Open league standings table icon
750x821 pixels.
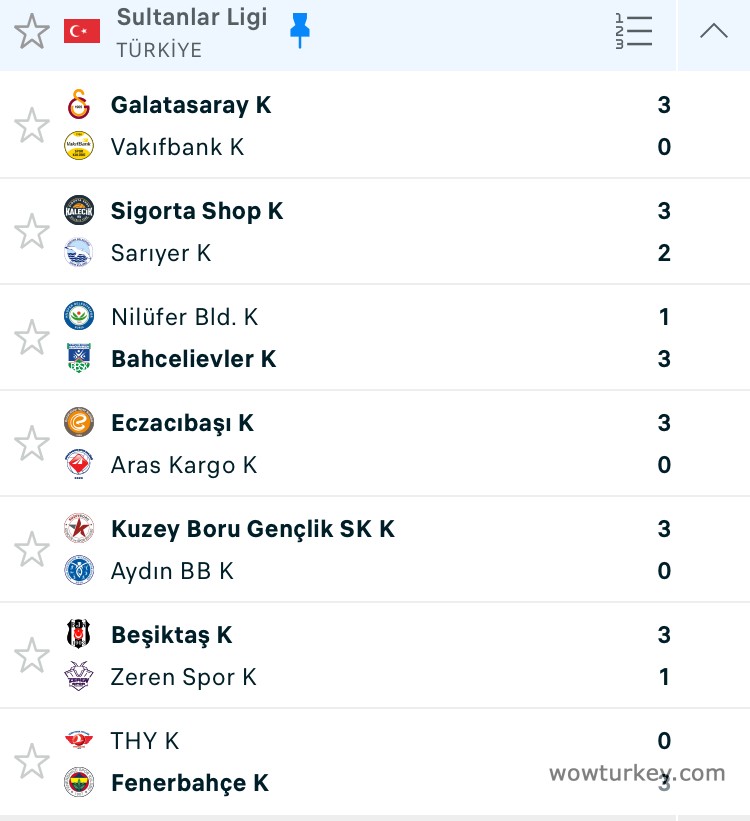(633, 32)
